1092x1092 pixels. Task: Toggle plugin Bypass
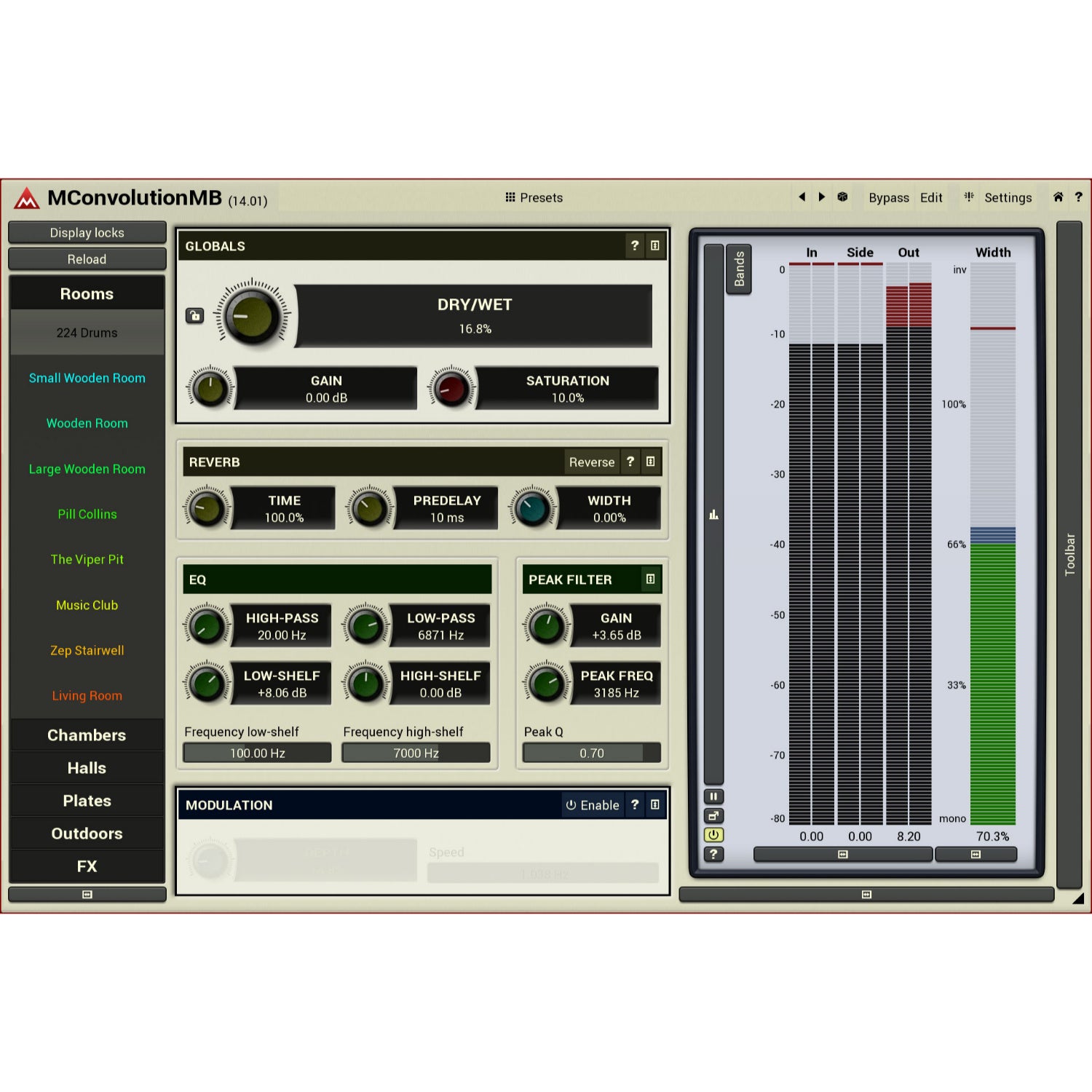click(889, 197)
